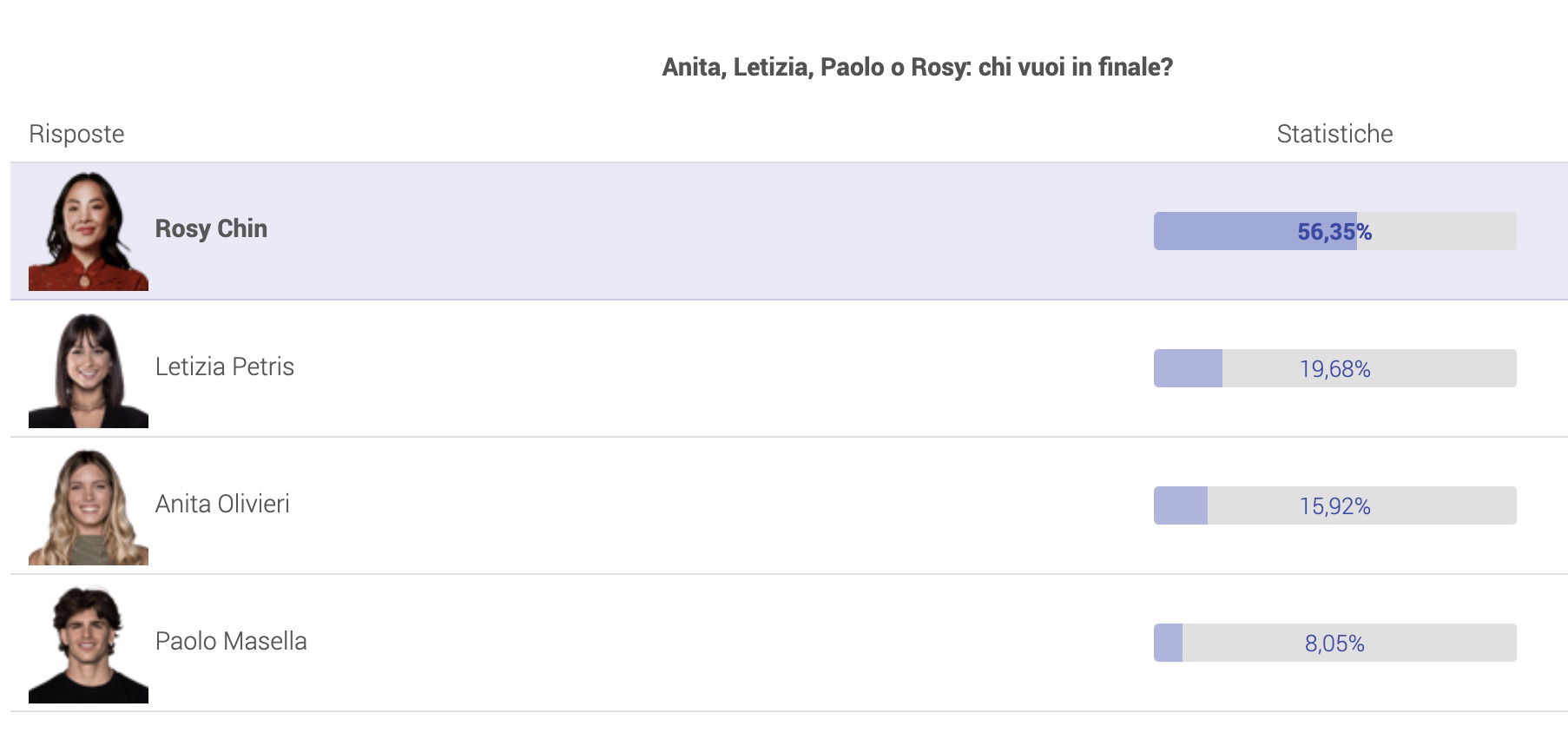
Task: Click Paolo Masella's portrait photo
Action: coord(89,644)
